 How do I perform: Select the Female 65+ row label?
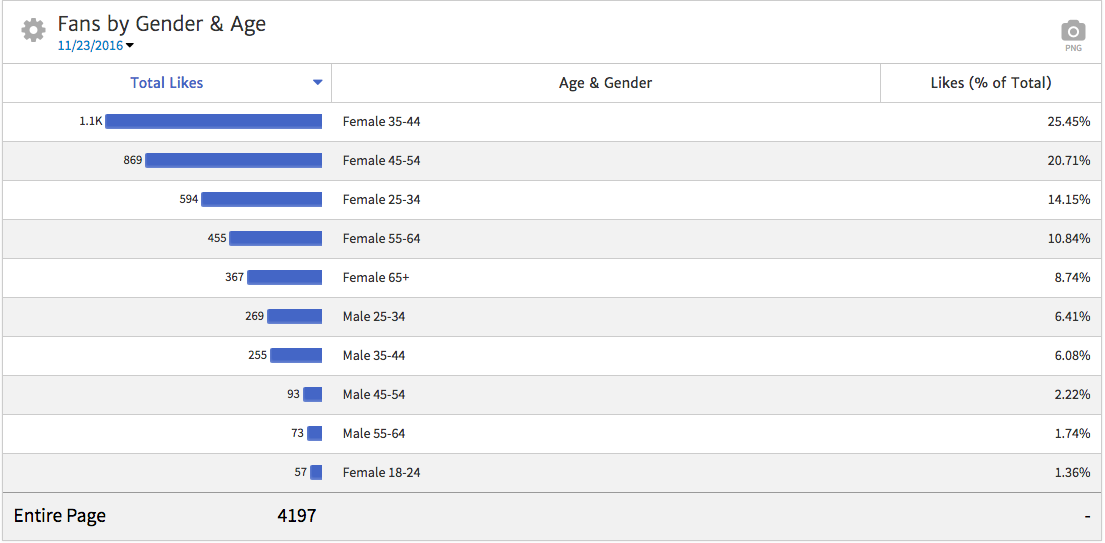[376, 277]
